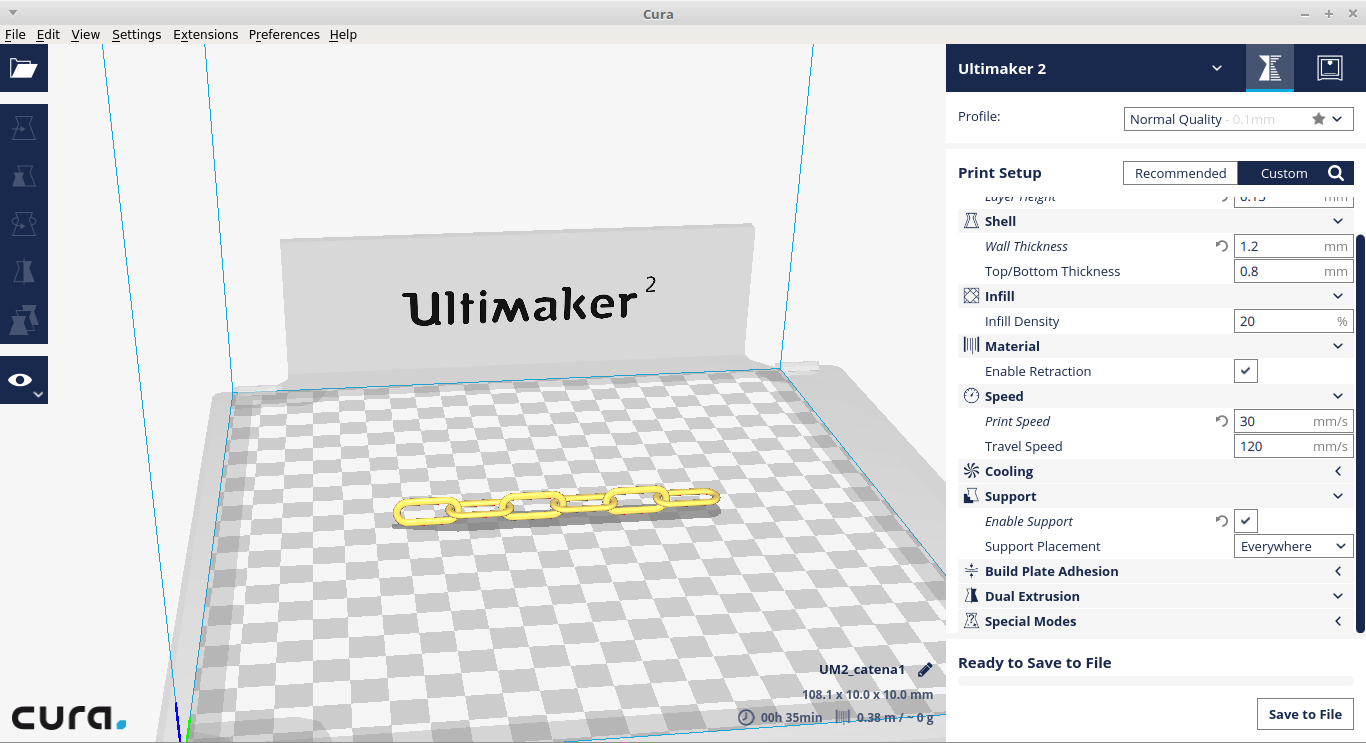Switch to Recommended print setup
This screenshot has height=743, width=1366.
click(x=1180, y=173)
